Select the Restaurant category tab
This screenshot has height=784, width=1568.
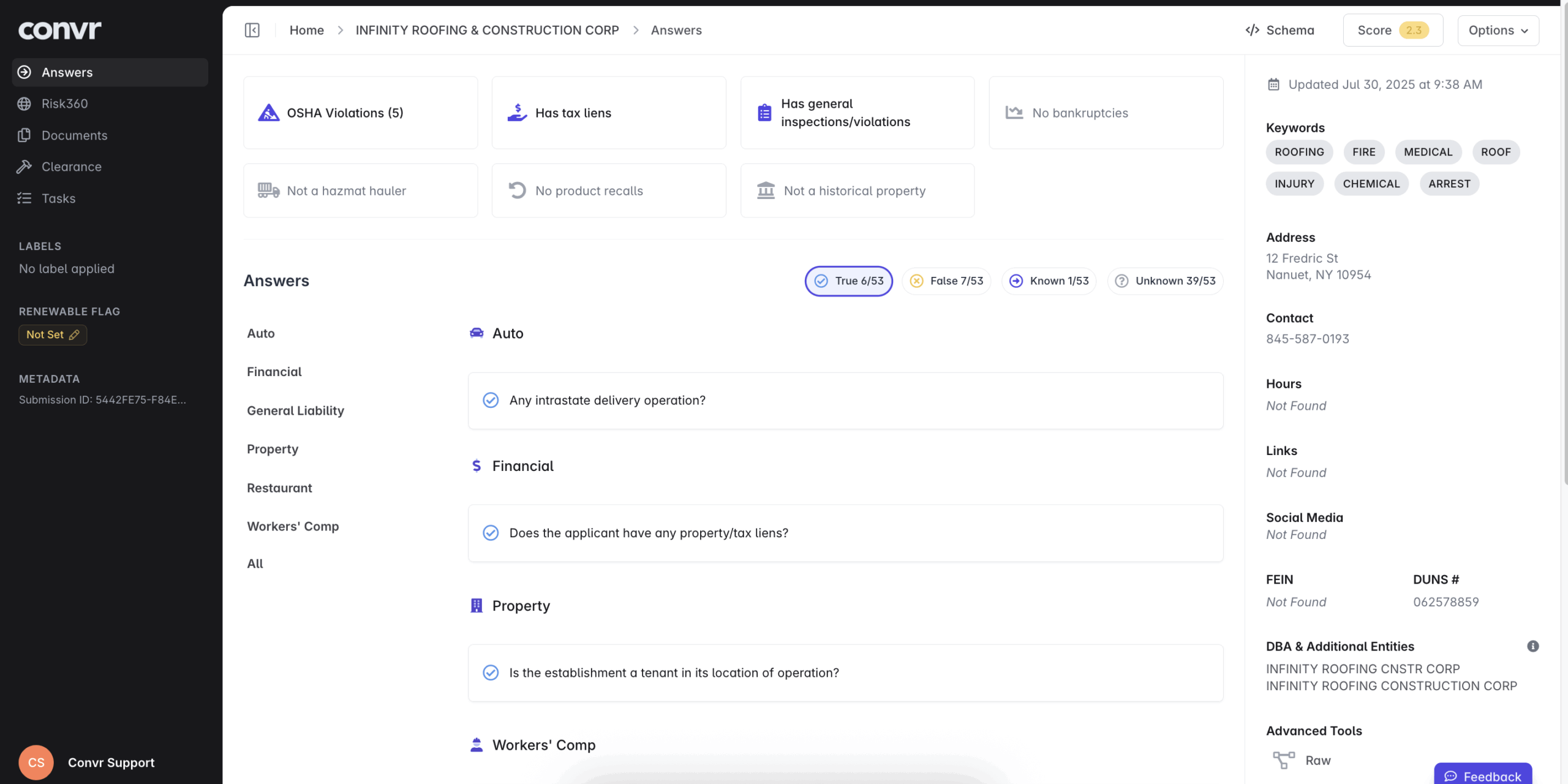(279, 488)
